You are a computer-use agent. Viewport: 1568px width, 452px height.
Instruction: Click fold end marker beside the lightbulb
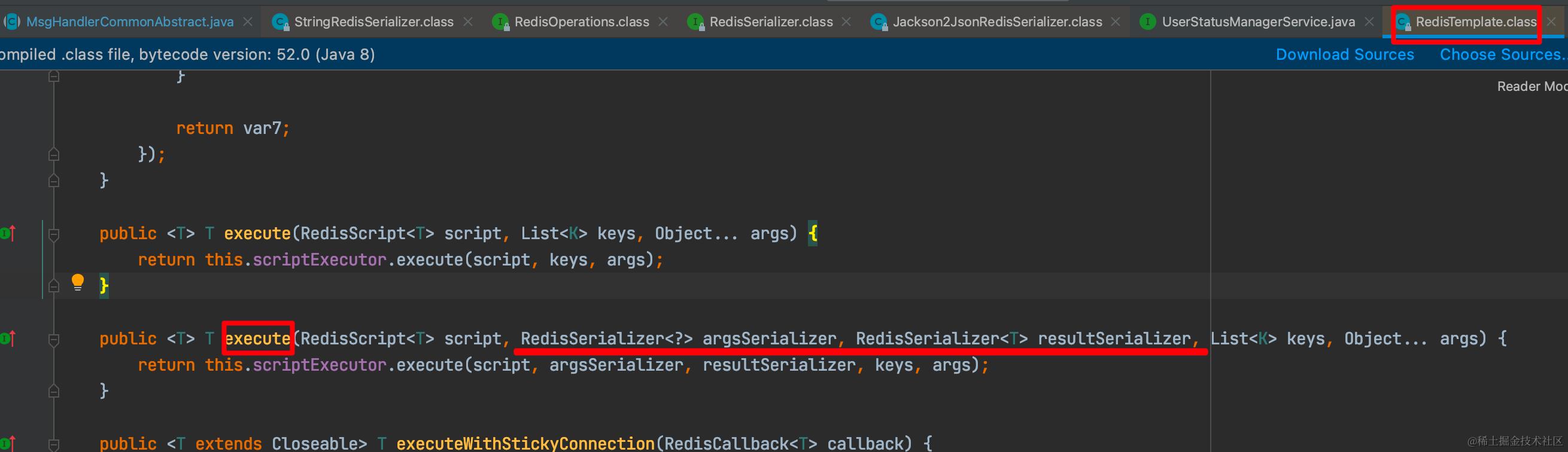[54, 285]
